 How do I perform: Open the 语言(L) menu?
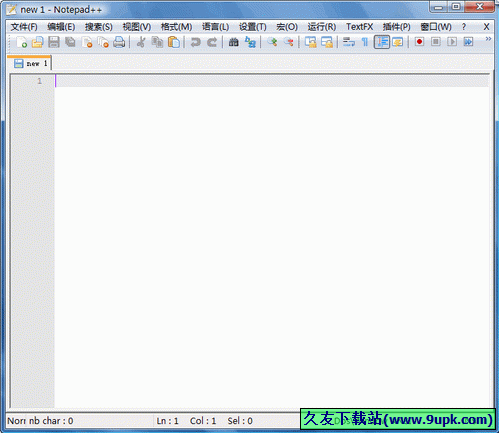click(x=215, y=27)
